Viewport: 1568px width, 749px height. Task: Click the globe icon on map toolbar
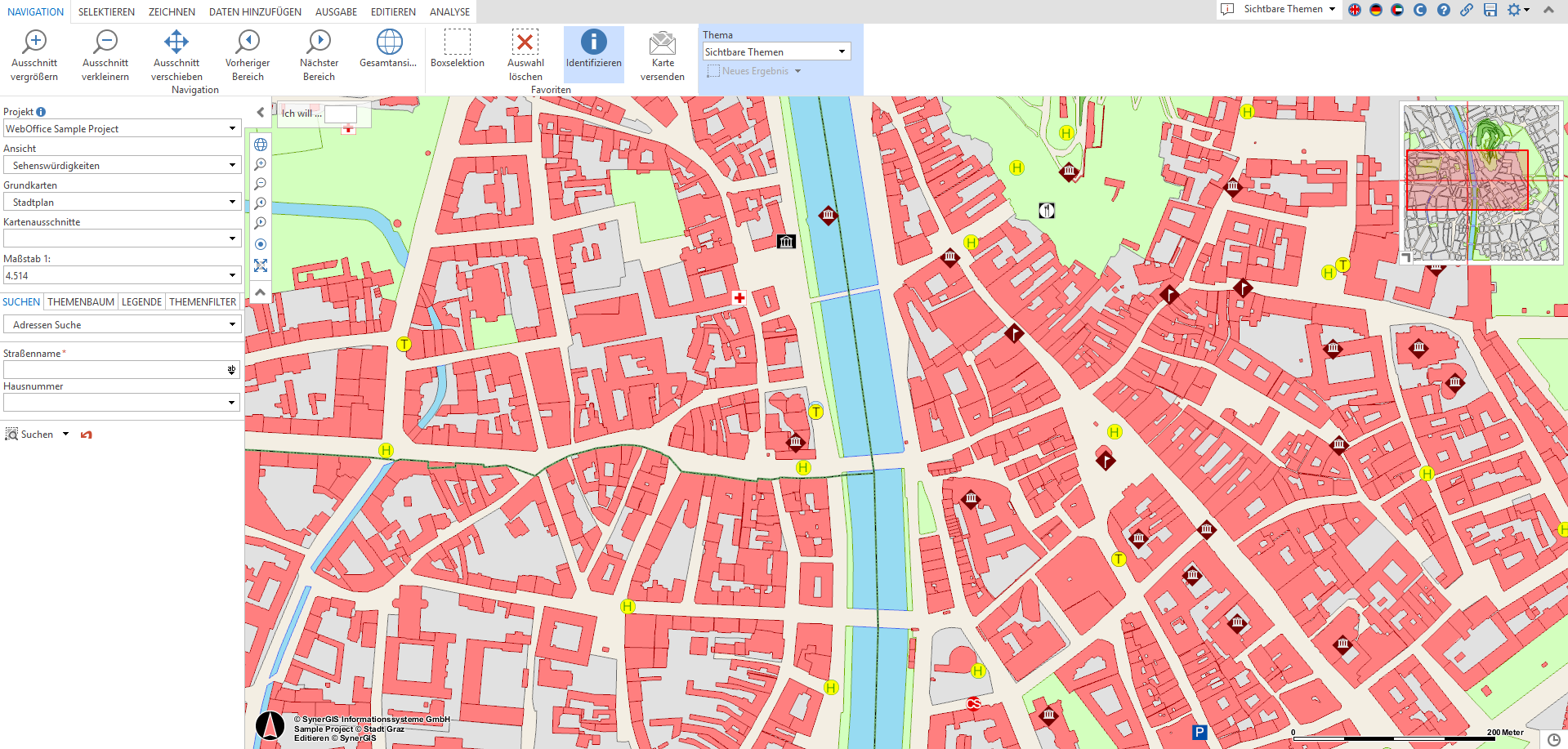pos(260,145)
